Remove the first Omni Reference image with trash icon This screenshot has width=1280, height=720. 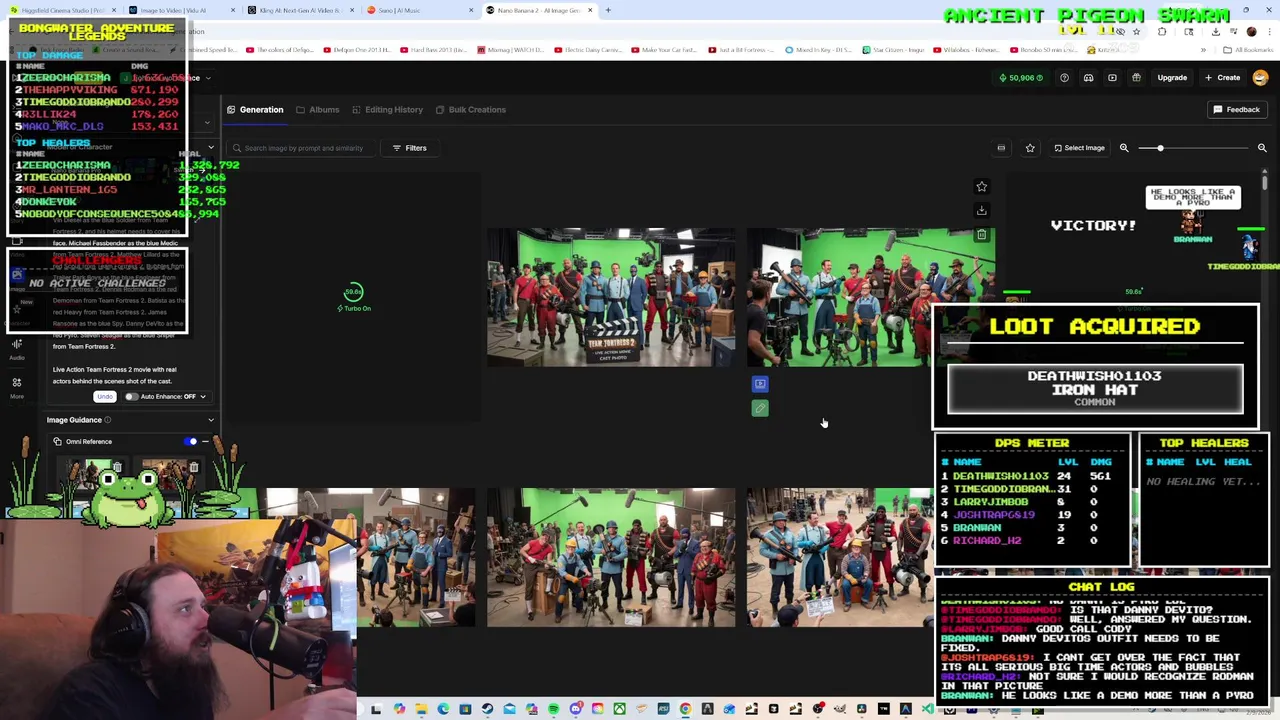pos(117,467)
